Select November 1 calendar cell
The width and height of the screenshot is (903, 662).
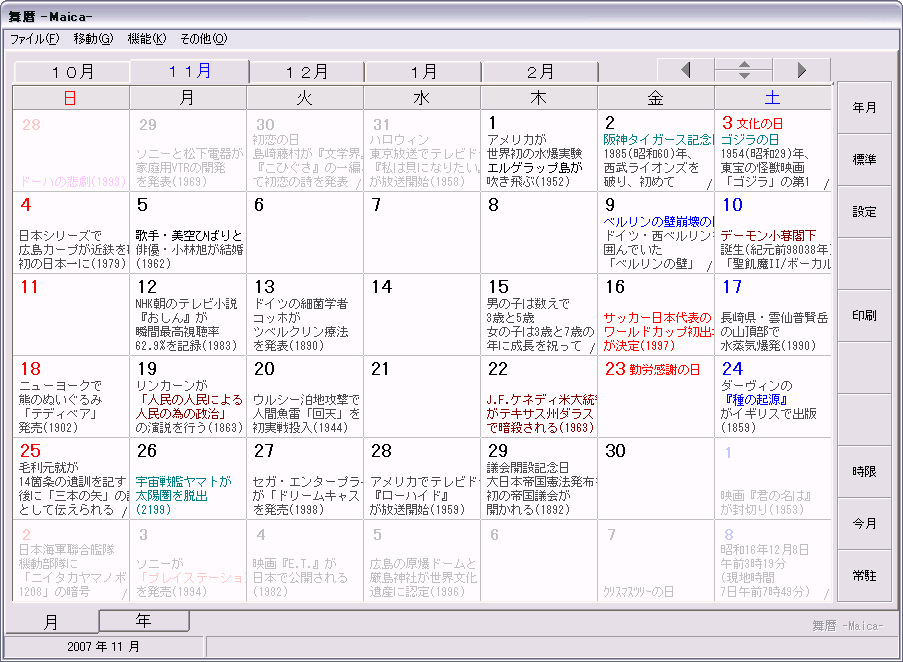pos(538,151)
